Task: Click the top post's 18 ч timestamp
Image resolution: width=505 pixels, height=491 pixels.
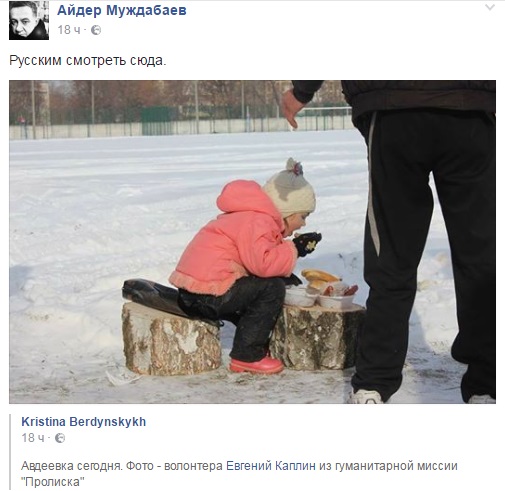Action: [x=69, y=30]
